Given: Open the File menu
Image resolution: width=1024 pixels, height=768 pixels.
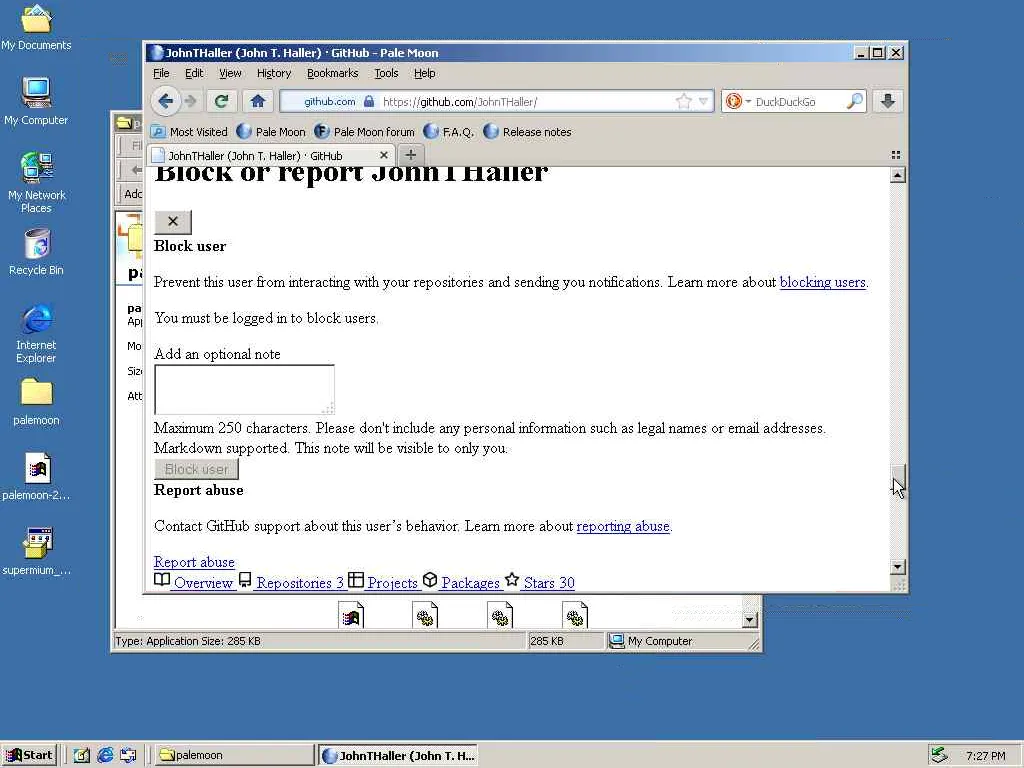Looking at the screenshot, I should click(161, 73).
